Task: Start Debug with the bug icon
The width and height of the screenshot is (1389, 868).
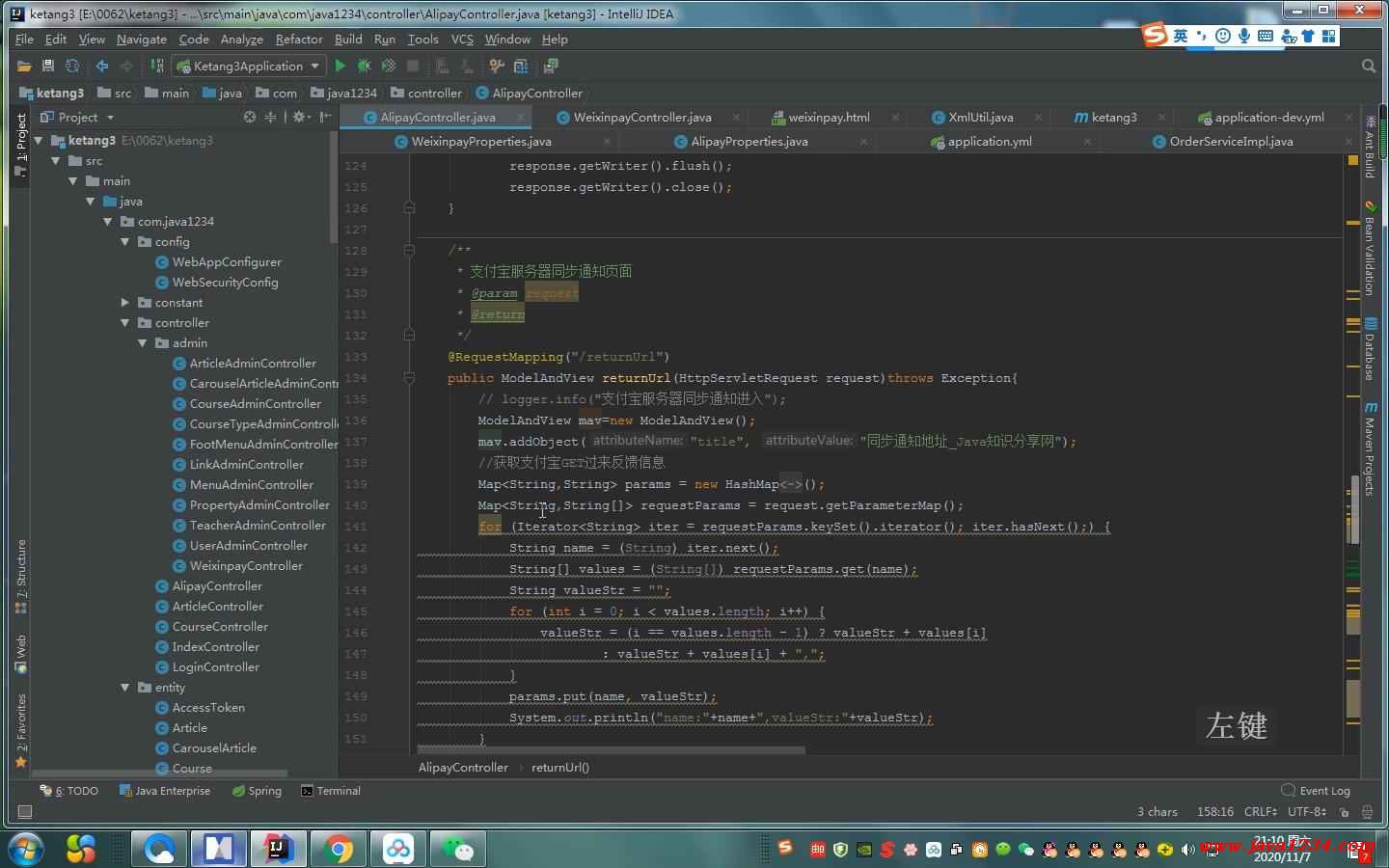Action: [x=364, y=66]
